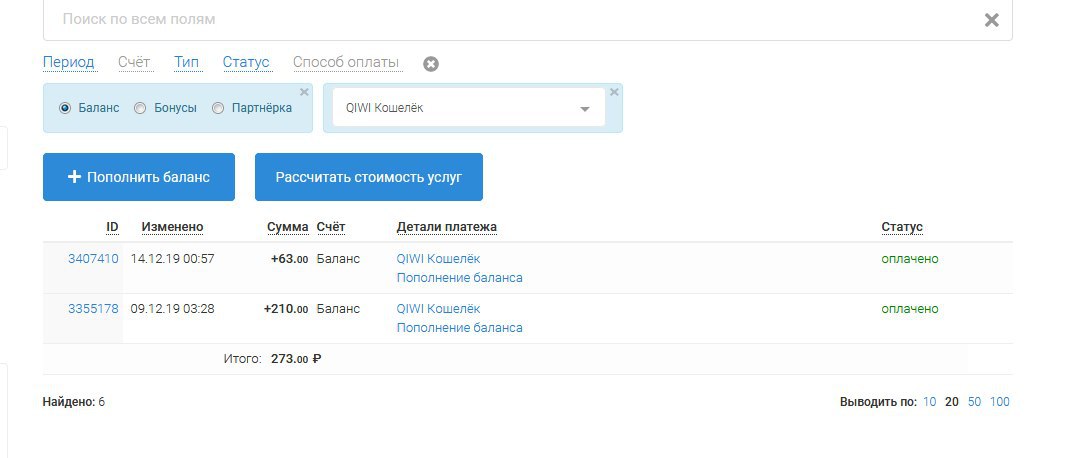1067x458 pixels.
Task: Click Рассчитать стоимость услуг button
Action: pos(369,177)
